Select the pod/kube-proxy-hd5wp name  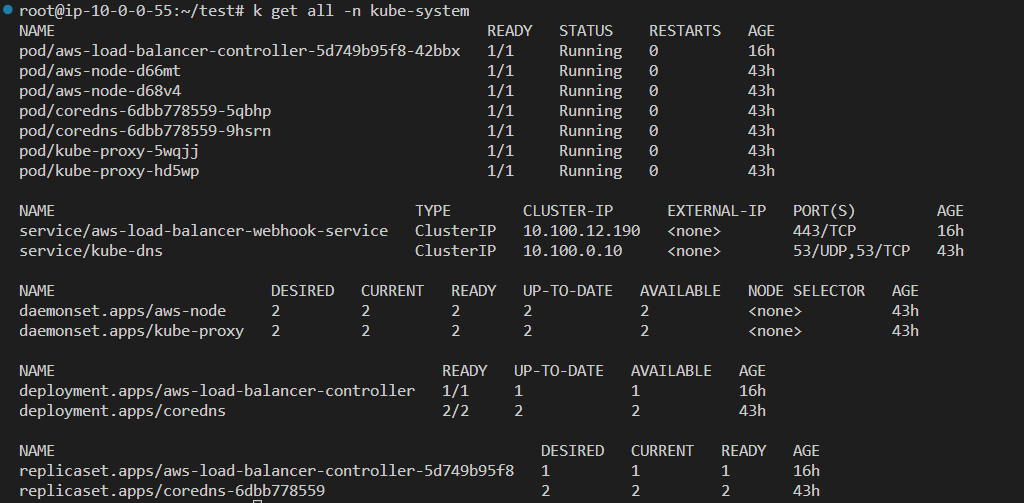(109, 171)
